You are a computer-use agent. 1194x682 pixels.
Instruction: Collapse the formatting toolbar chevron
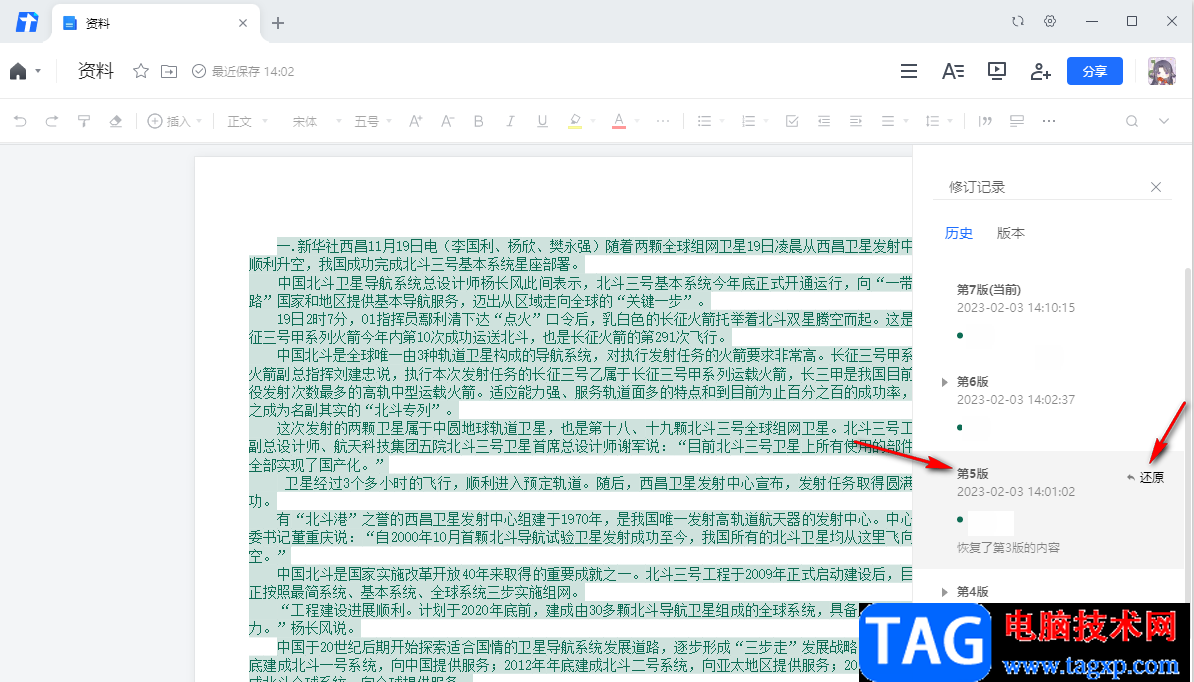tap(1164, 121)
